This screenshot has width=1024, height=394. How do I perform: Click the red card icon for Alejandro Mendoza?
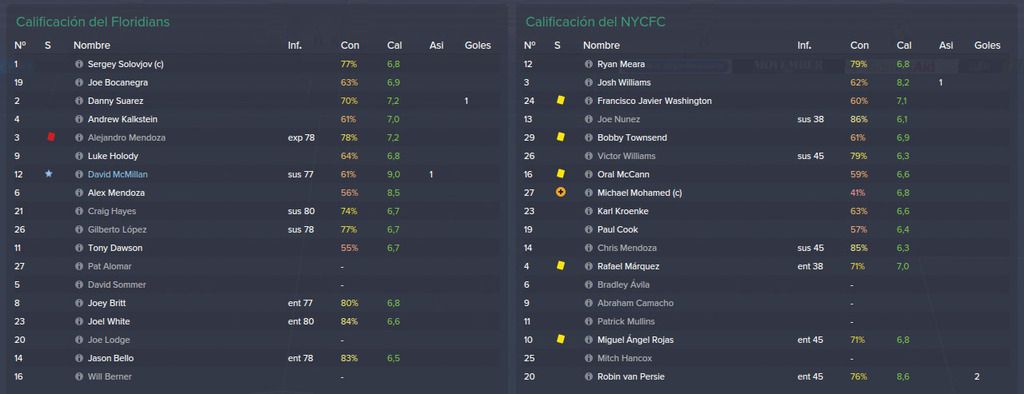[50, 137]
